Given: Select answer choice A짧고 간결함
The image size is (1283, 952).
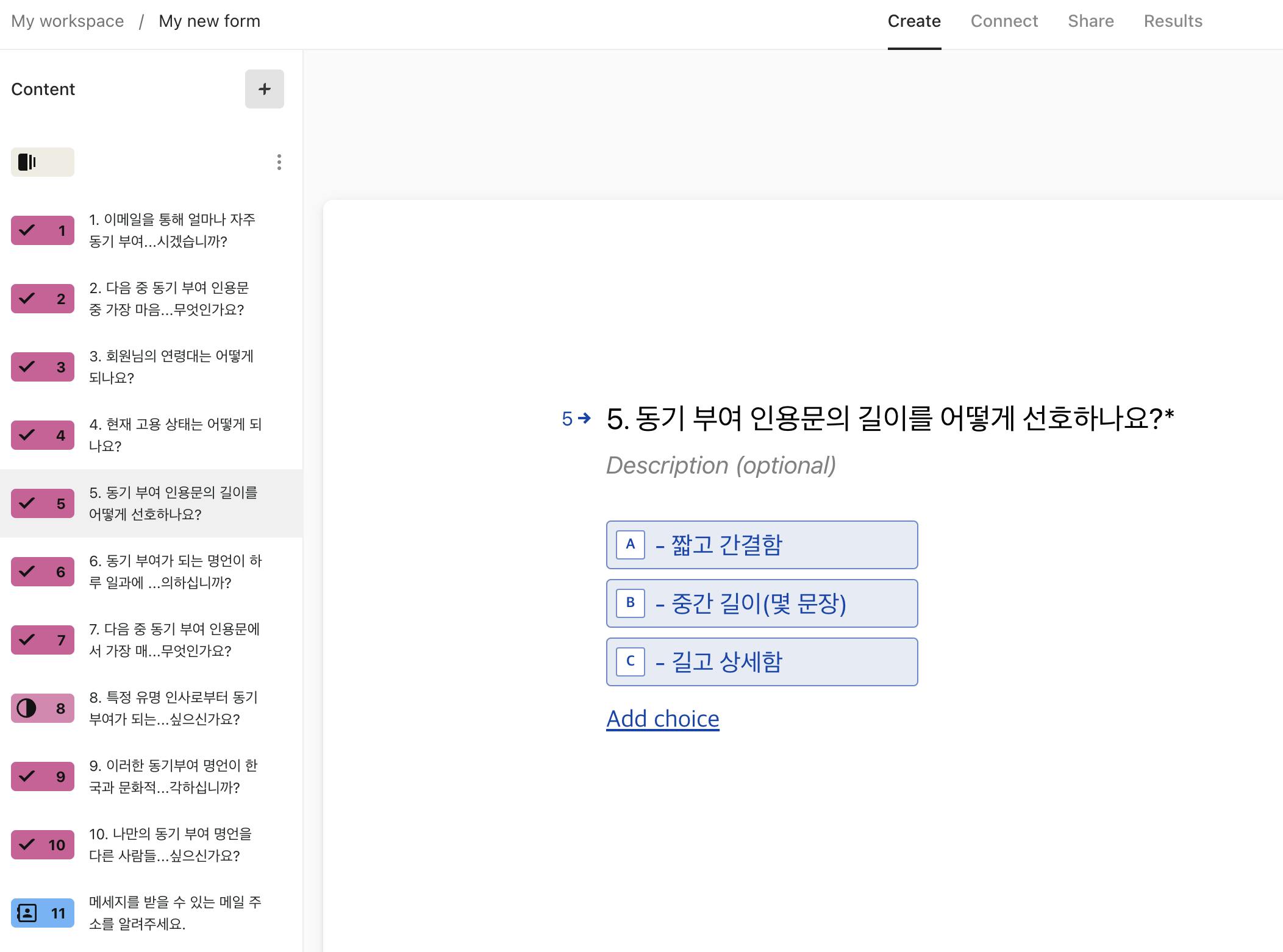Looking at the screenshot, I should coord(762,544).
